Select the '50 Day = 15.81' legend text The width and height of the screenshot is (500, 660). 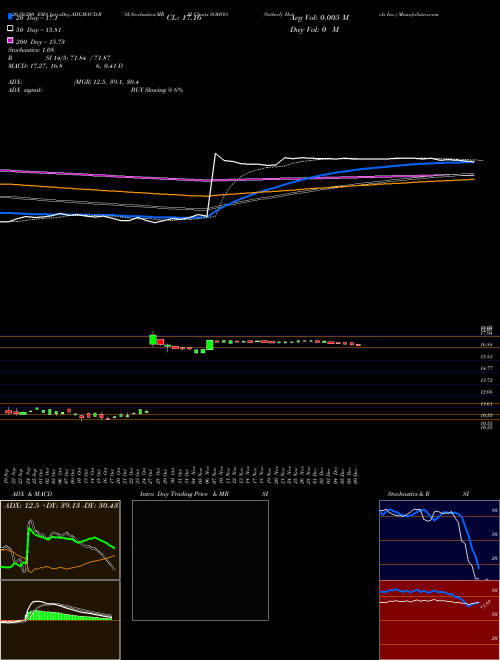point(38,30)
